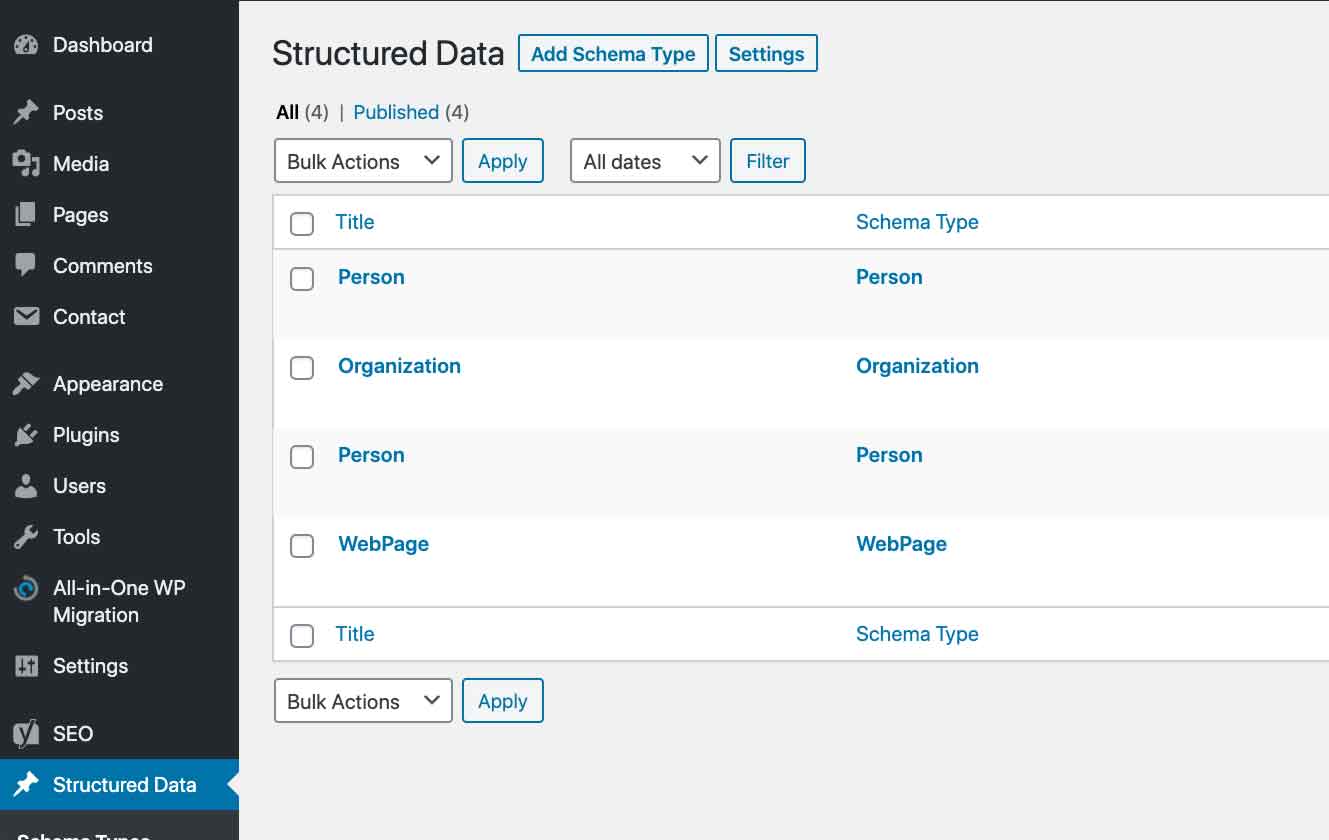Select the All (4) filter view
Image resolution: width=1329 pixels, height=840 pixels.
pyautogui.click(x=287, y=112)
